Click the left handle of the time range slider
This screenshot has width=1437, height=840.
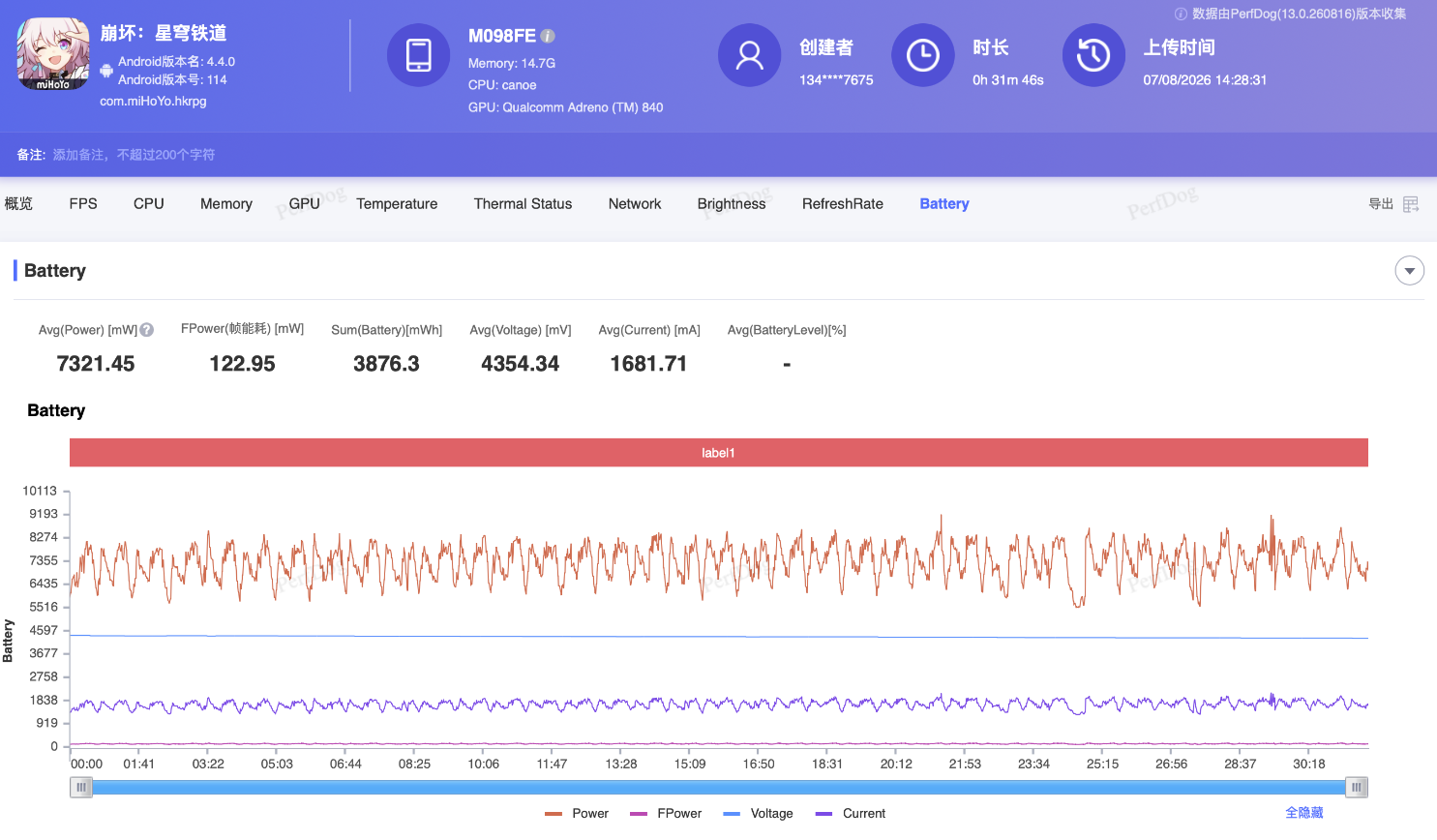[x=81, y=788]
